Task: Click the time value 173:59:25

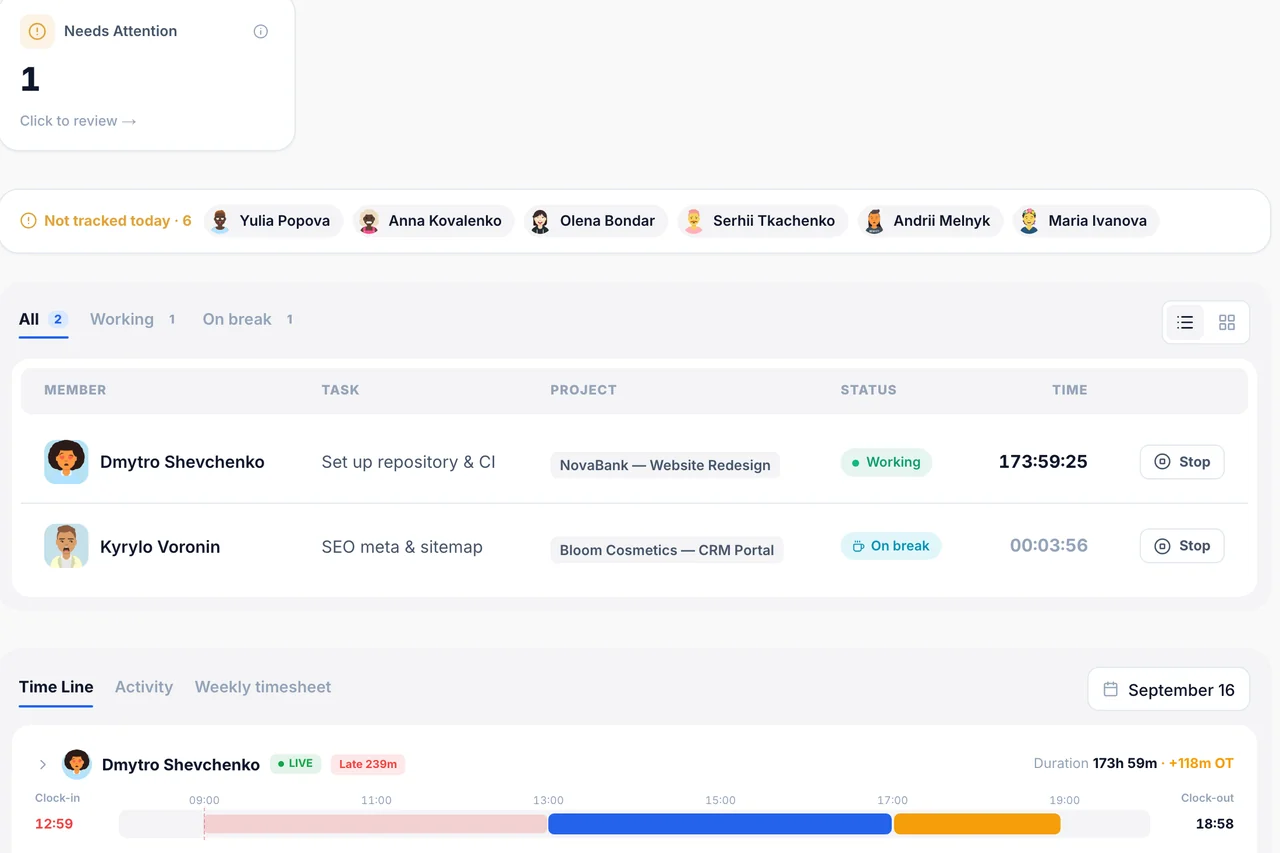Action: [1043, 462]
